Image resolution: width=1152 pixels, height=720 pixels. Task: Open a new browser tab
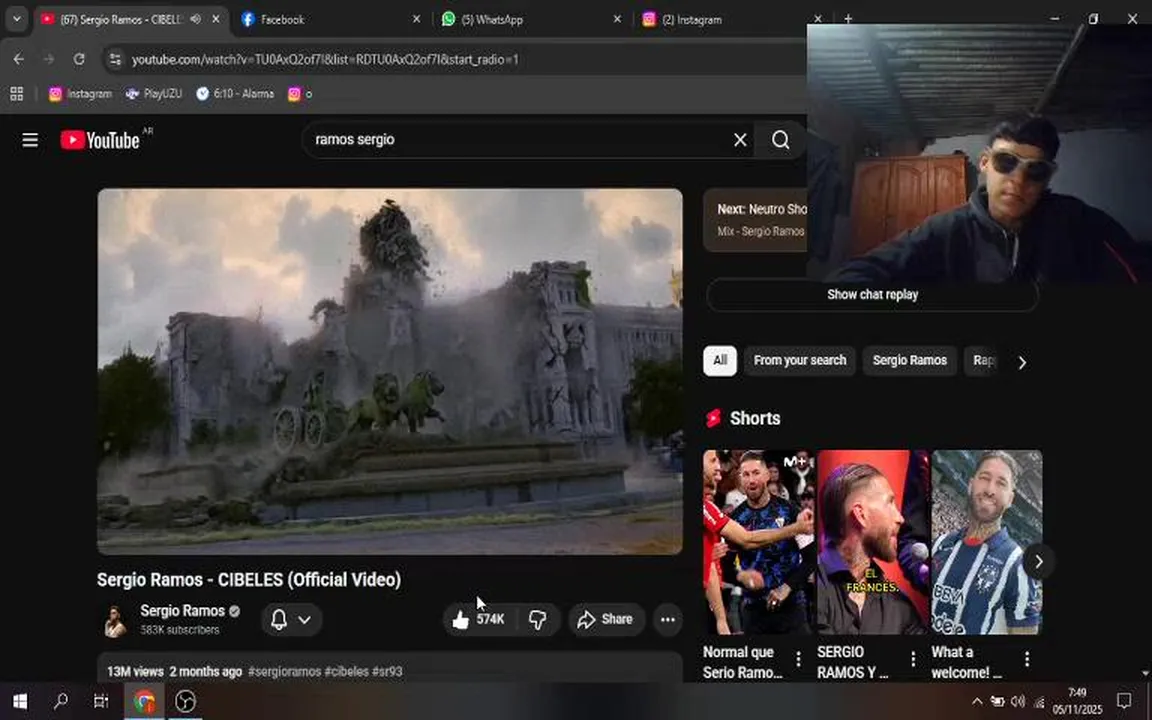(x=848, y=19)
